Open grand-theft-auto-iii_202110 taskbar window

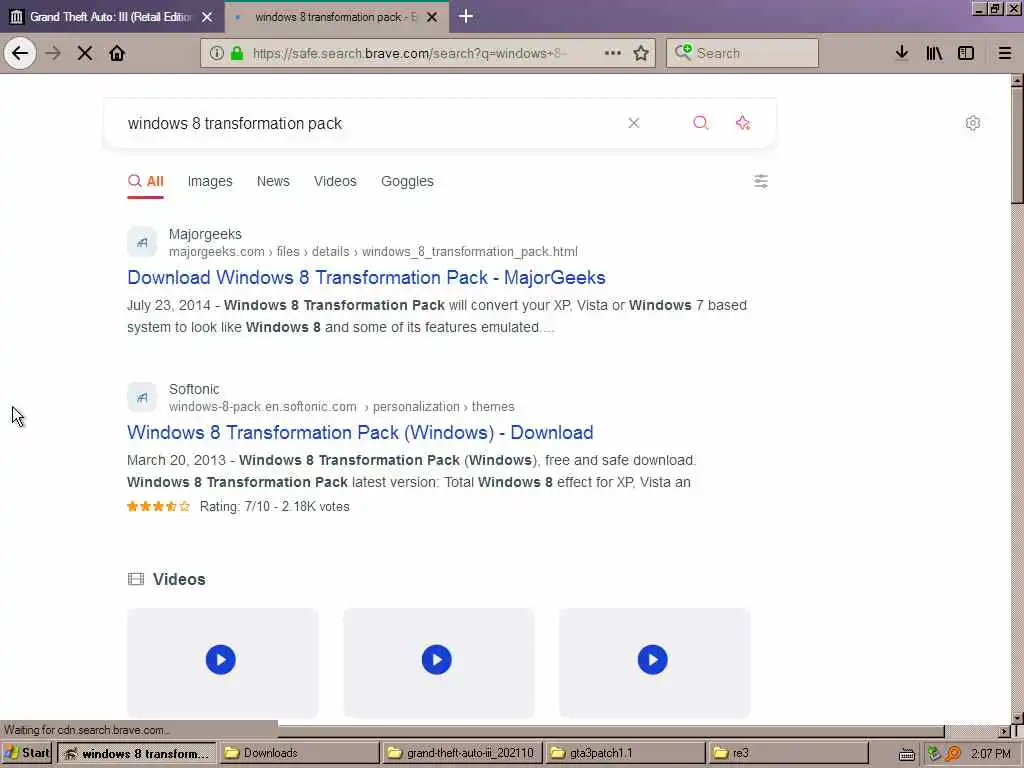462,753
